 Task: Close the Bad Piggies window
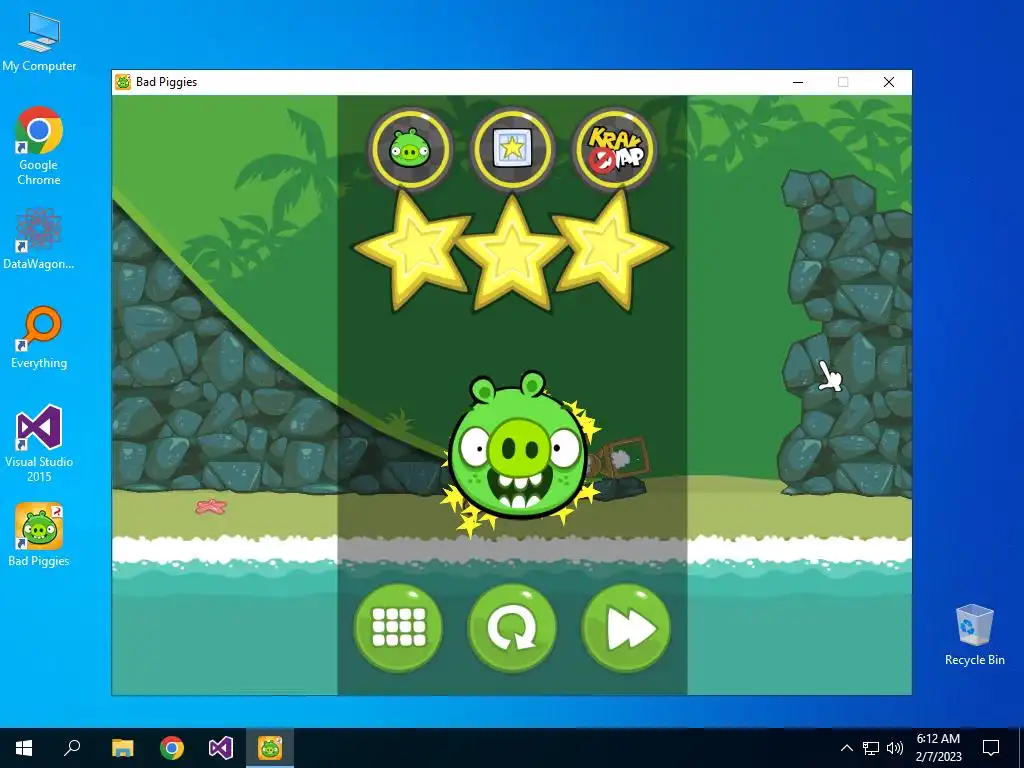tap(889, 82)
